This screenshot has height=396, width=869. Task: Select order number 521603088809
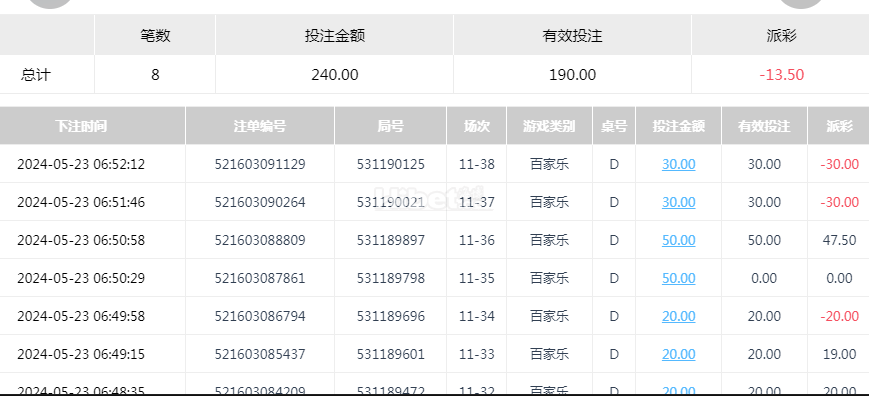[260, 240]
